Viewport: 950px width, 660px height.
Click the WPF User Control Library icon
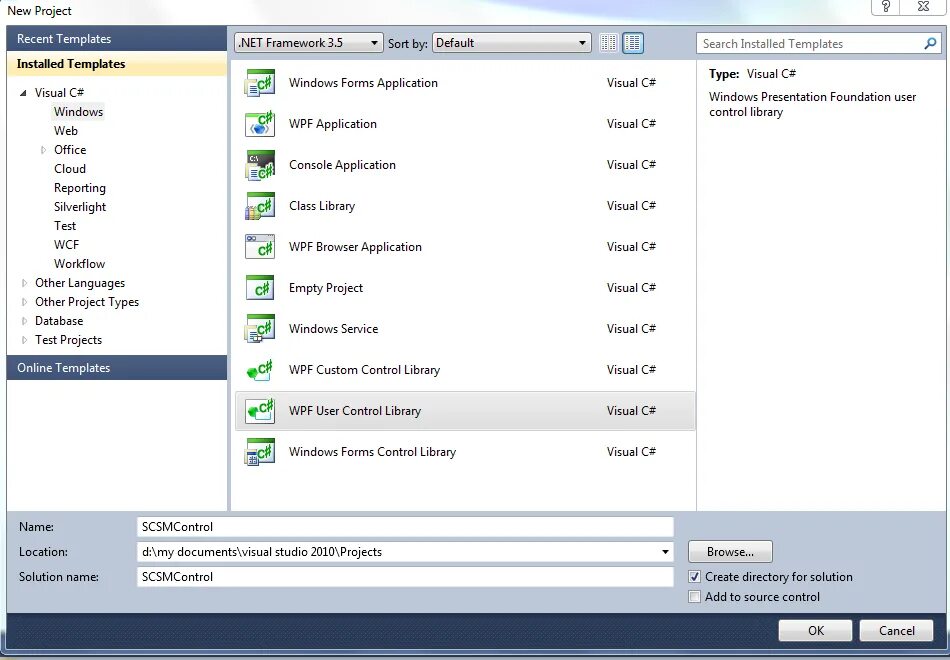260,411
